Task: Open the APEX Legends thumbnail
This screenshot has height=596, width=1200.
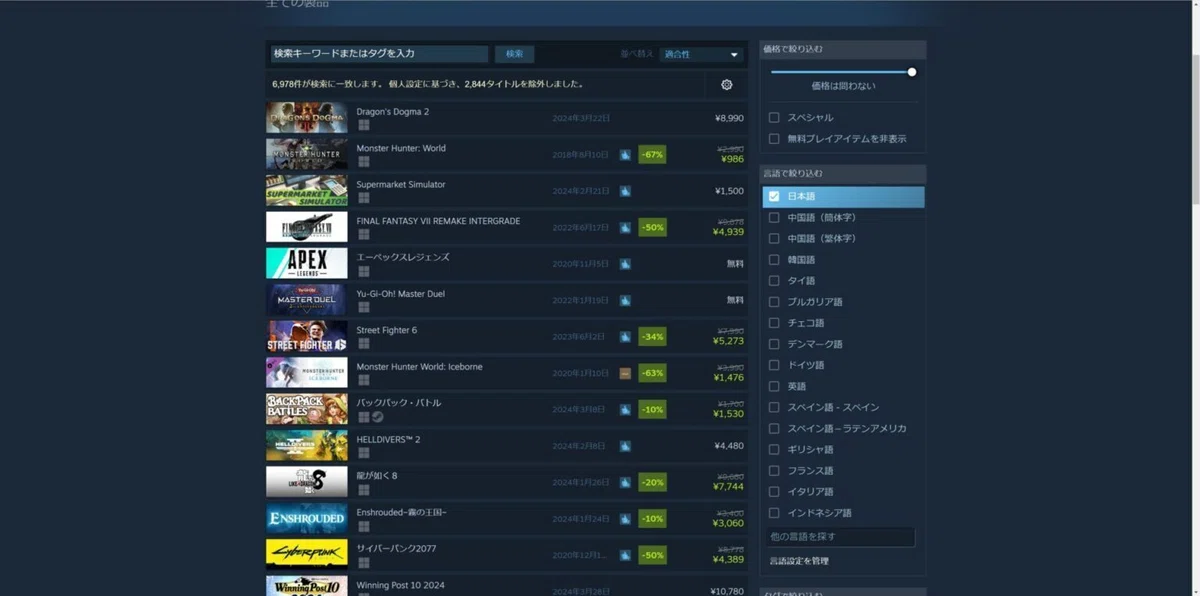Action: click(x=307, y=263)
